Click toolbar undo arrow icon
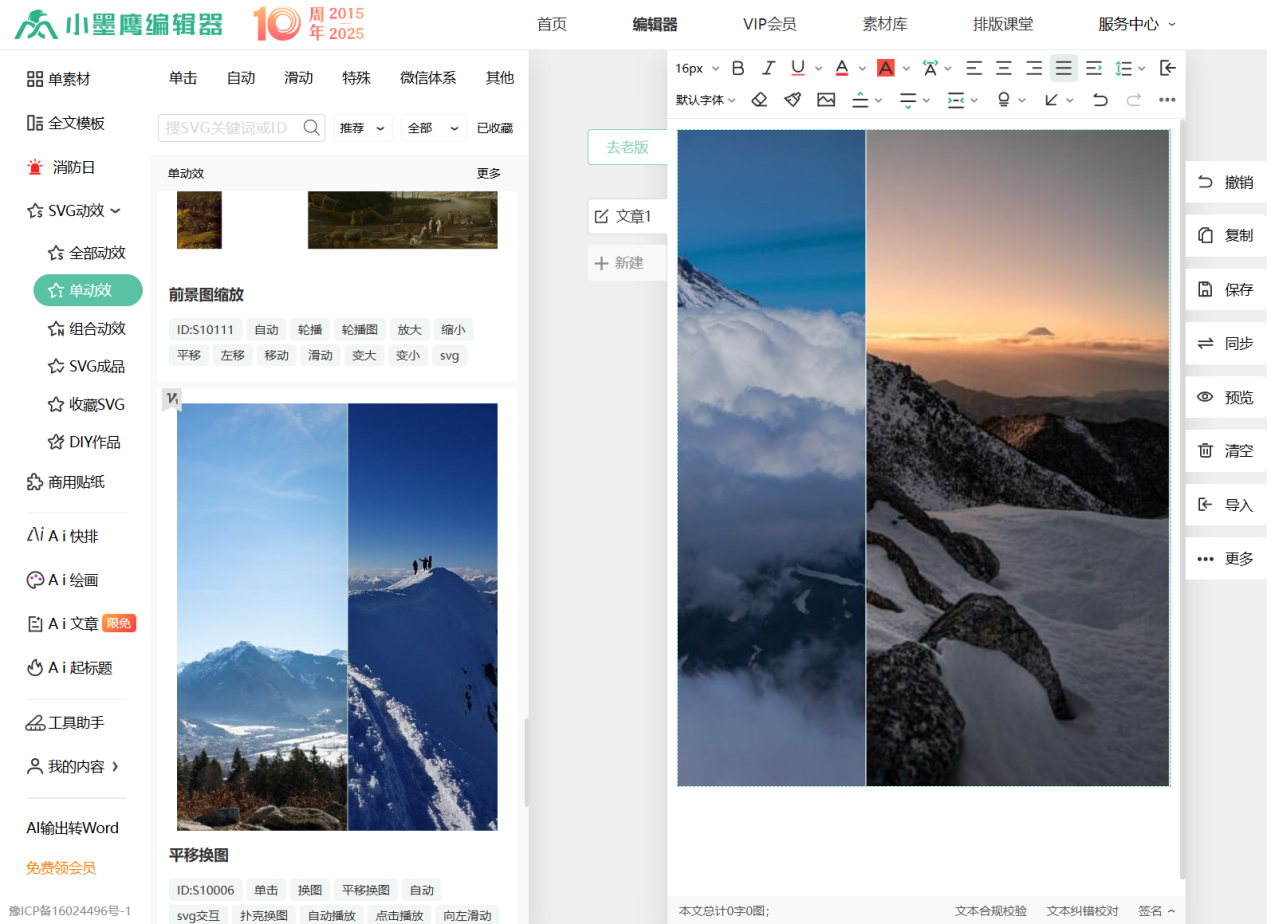This screenshot has width=1267, height=924. pyautogui.click(x=1100, y=100)
